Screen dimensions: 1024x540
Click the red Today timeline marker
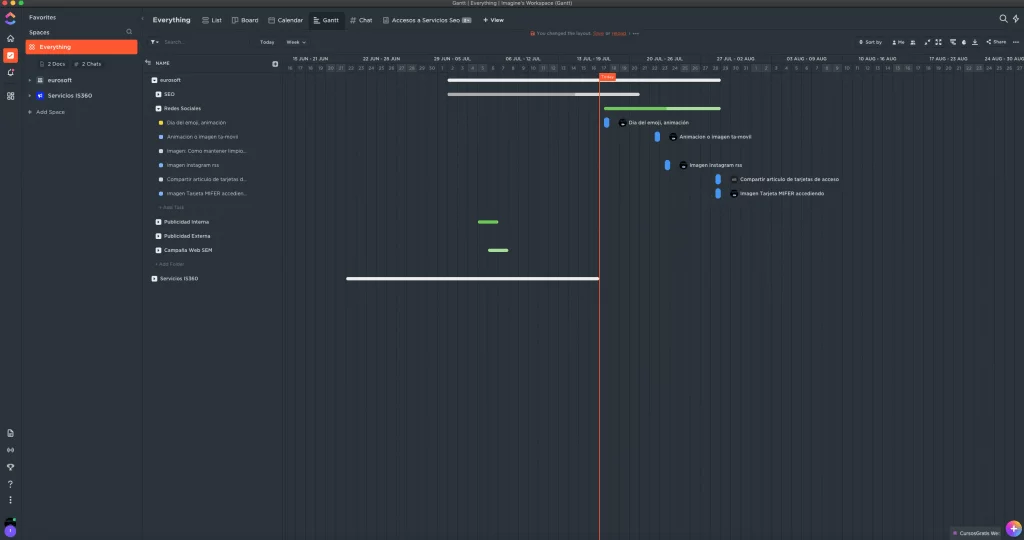607,77
